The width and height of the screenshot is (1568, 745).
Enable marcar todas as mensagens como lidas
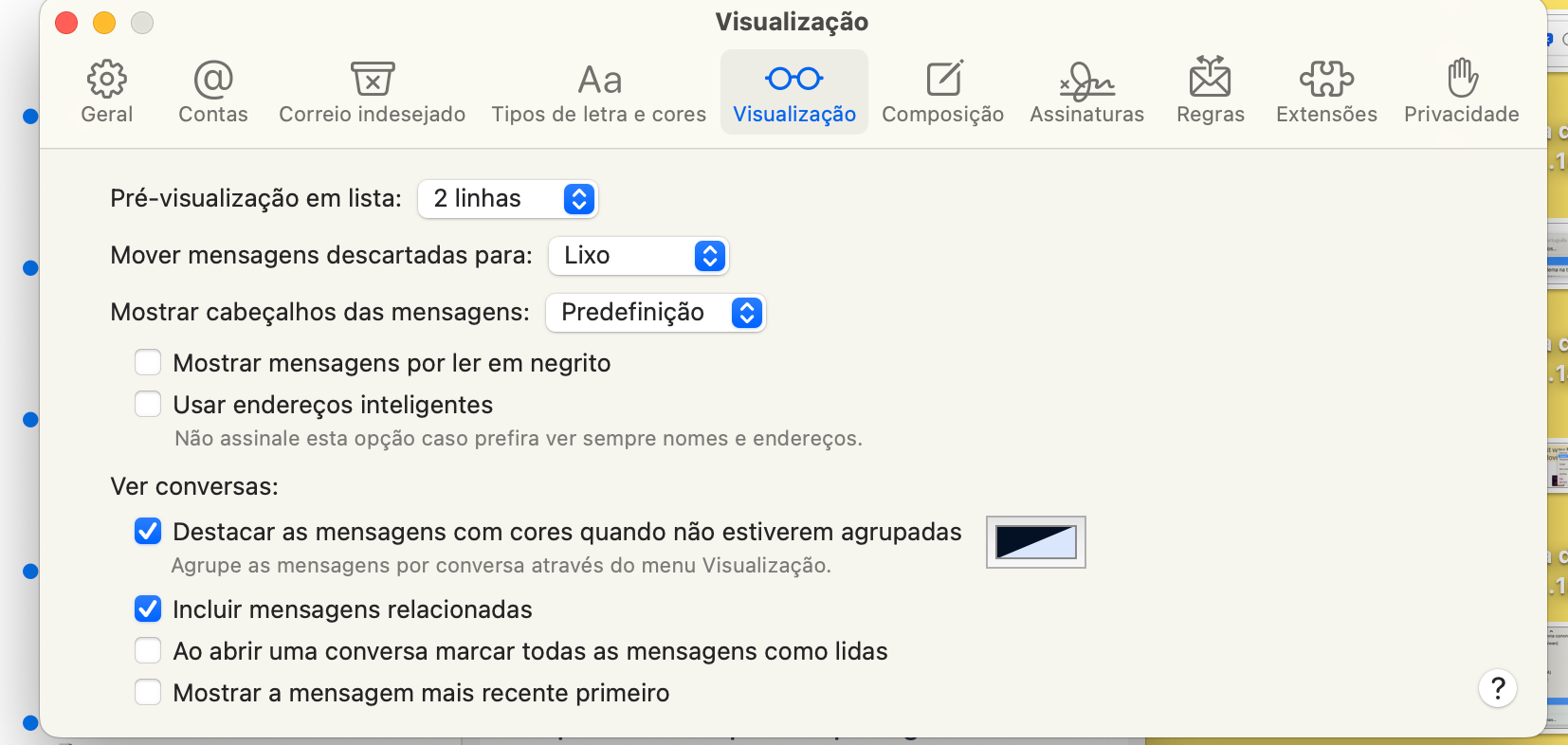click(x=148, y=651)
